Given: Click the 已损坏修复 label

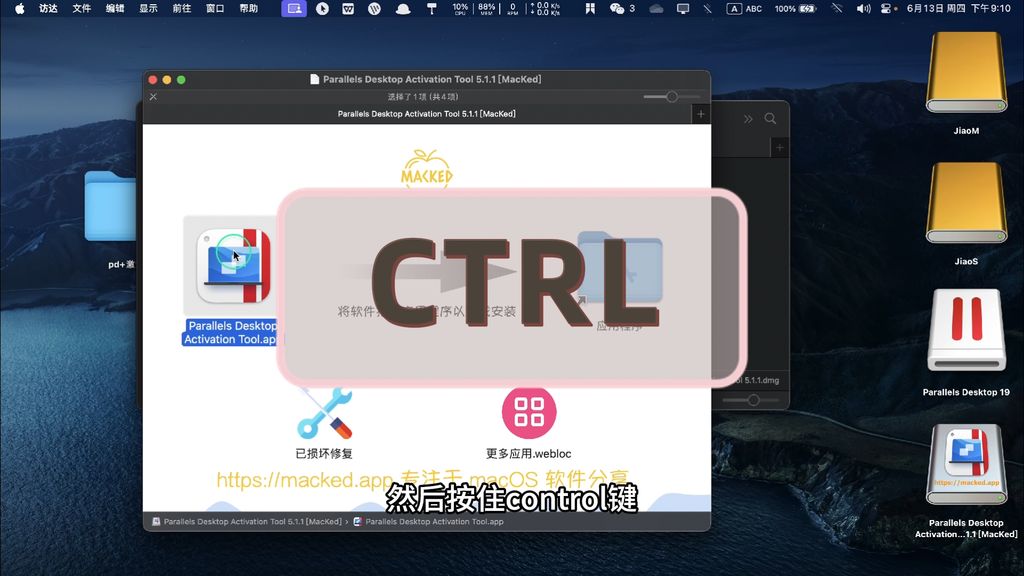Looking at the screenshot, I should point(324,453).
